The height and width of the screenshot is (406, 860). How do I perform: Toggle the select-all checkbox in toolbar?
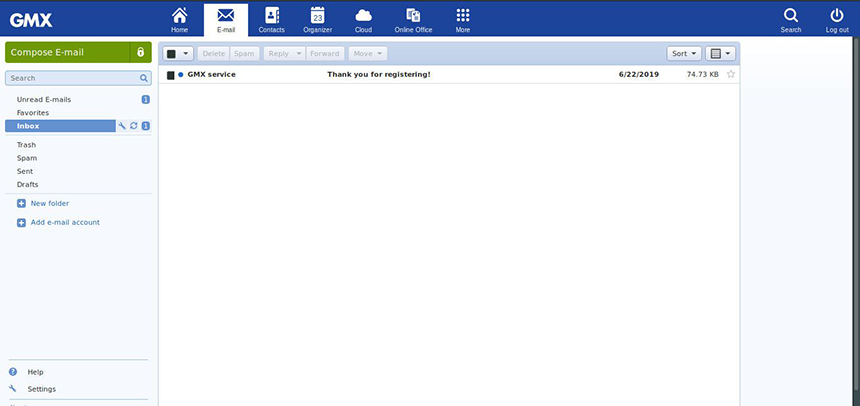click(171, 54)
